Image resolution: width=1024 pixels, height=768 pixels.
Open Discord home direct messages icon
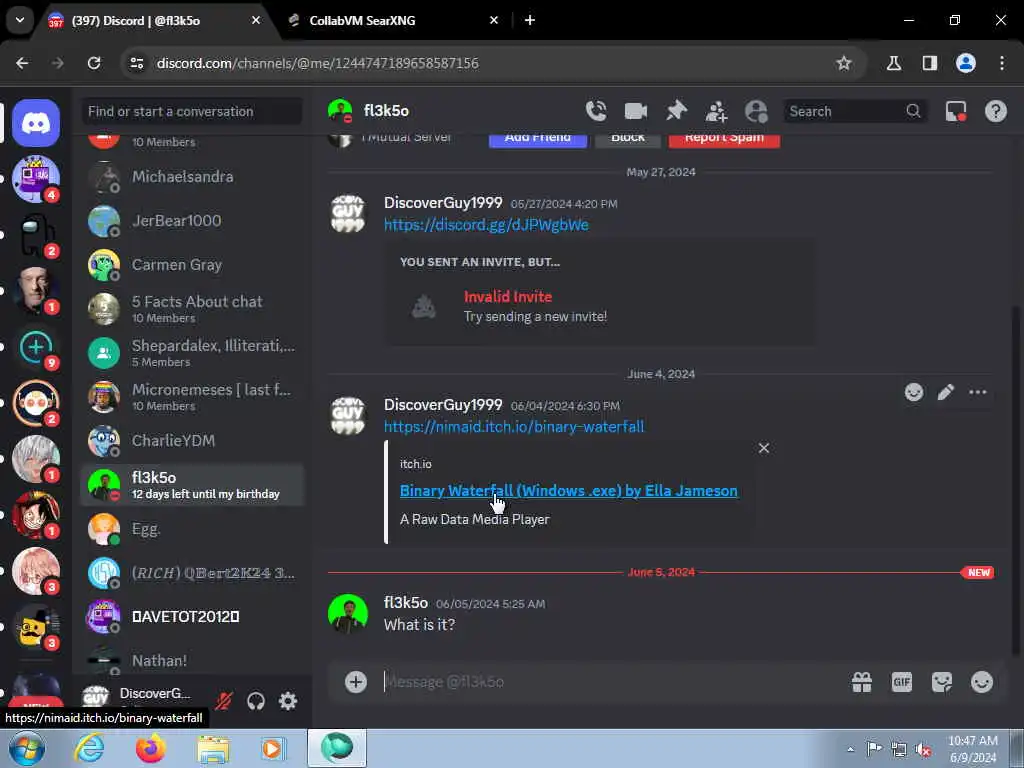pos(36,123)
